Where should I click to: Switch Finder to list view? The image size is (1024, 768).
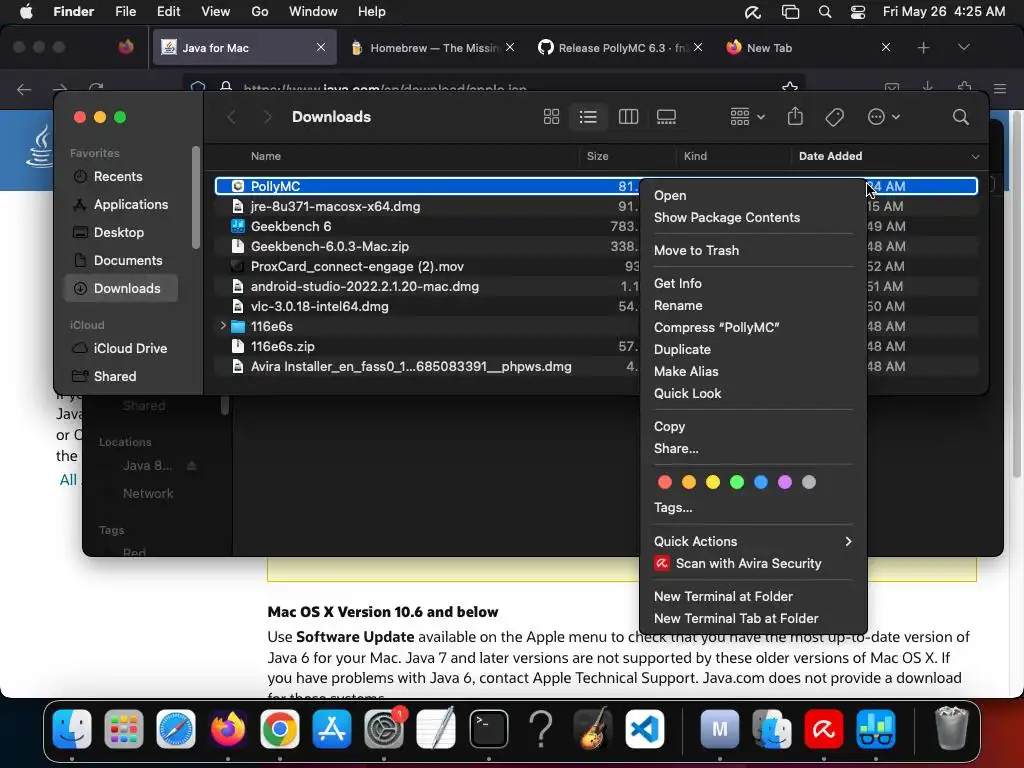click(x=588, y=117)
